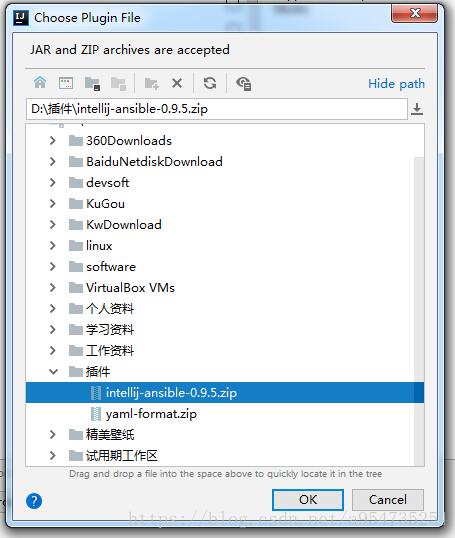455x538 pixels.
Task: Expand the VirtualBox VMs folder
Action: click(x=52, y=288)
